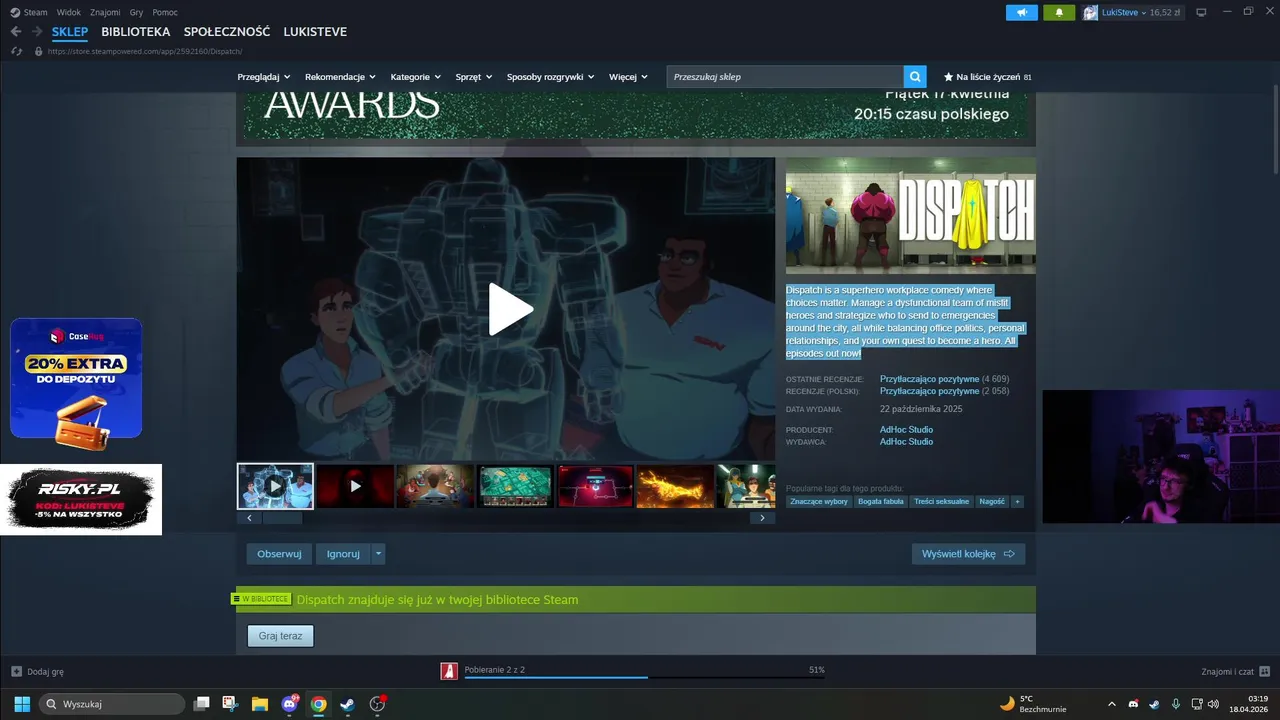Open Task View on the taskbar
The width and height of the screenshot is (1280, 720).
[201, 704]
